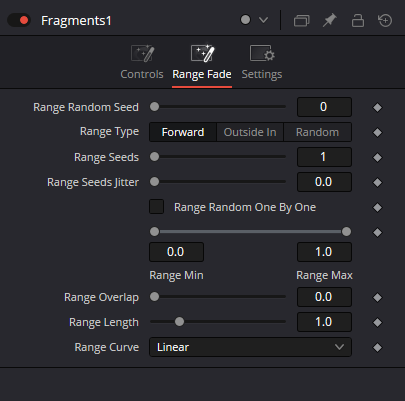
Task: Click the Range Seeds Jitter slider handle
Action: [154, 182]
